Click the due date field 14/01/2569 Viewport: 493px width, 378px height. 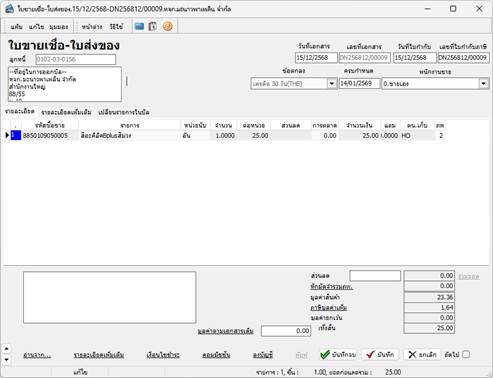tap(359, 83)
